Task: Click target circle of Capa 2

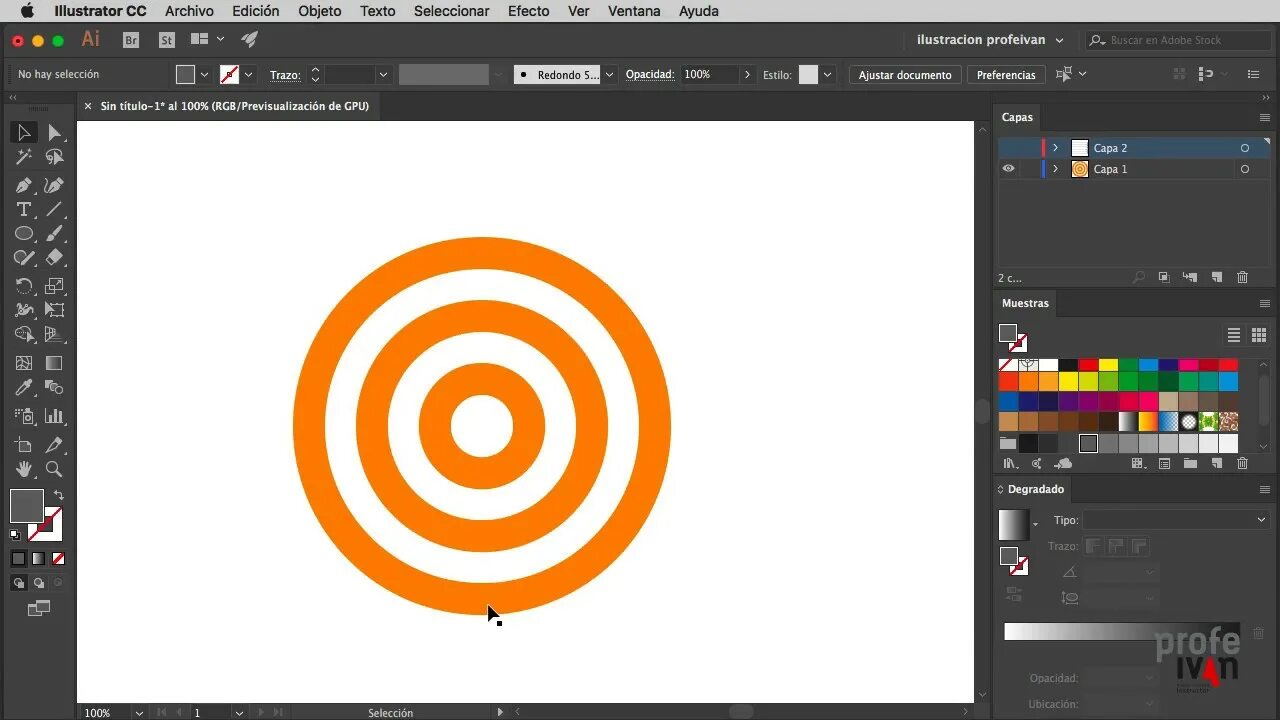Action: [1245, 148]
